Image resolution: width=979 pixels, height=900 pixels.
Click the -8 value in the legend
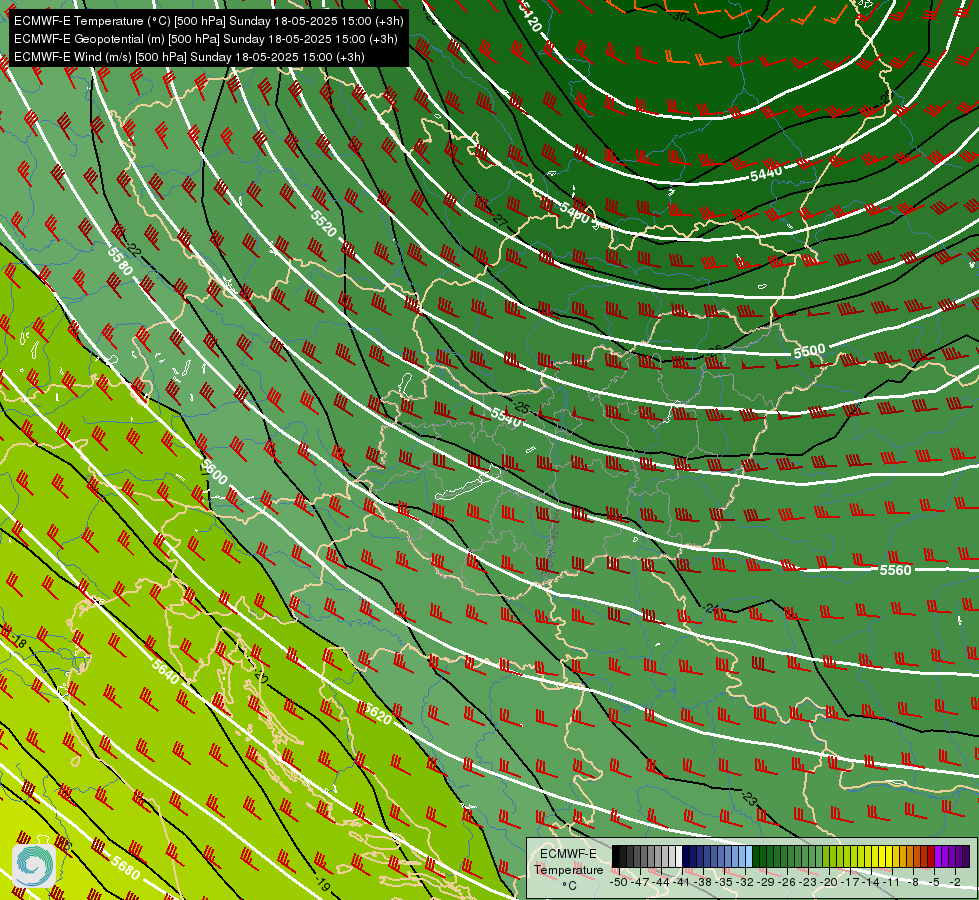913,882
